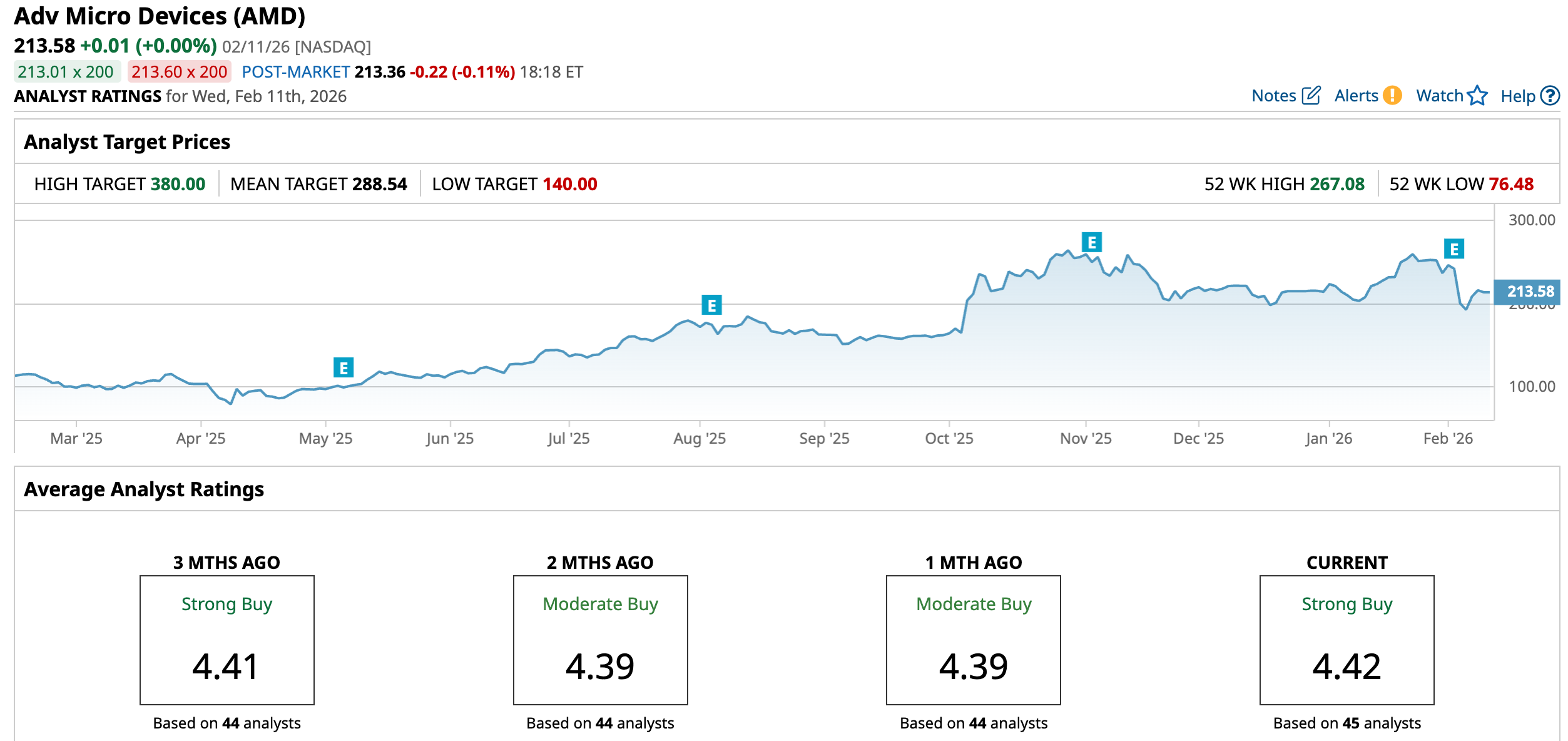This screenshot has width=1568, height=741.
Task: Open the Help link
Action: (x=1517, y=96)
